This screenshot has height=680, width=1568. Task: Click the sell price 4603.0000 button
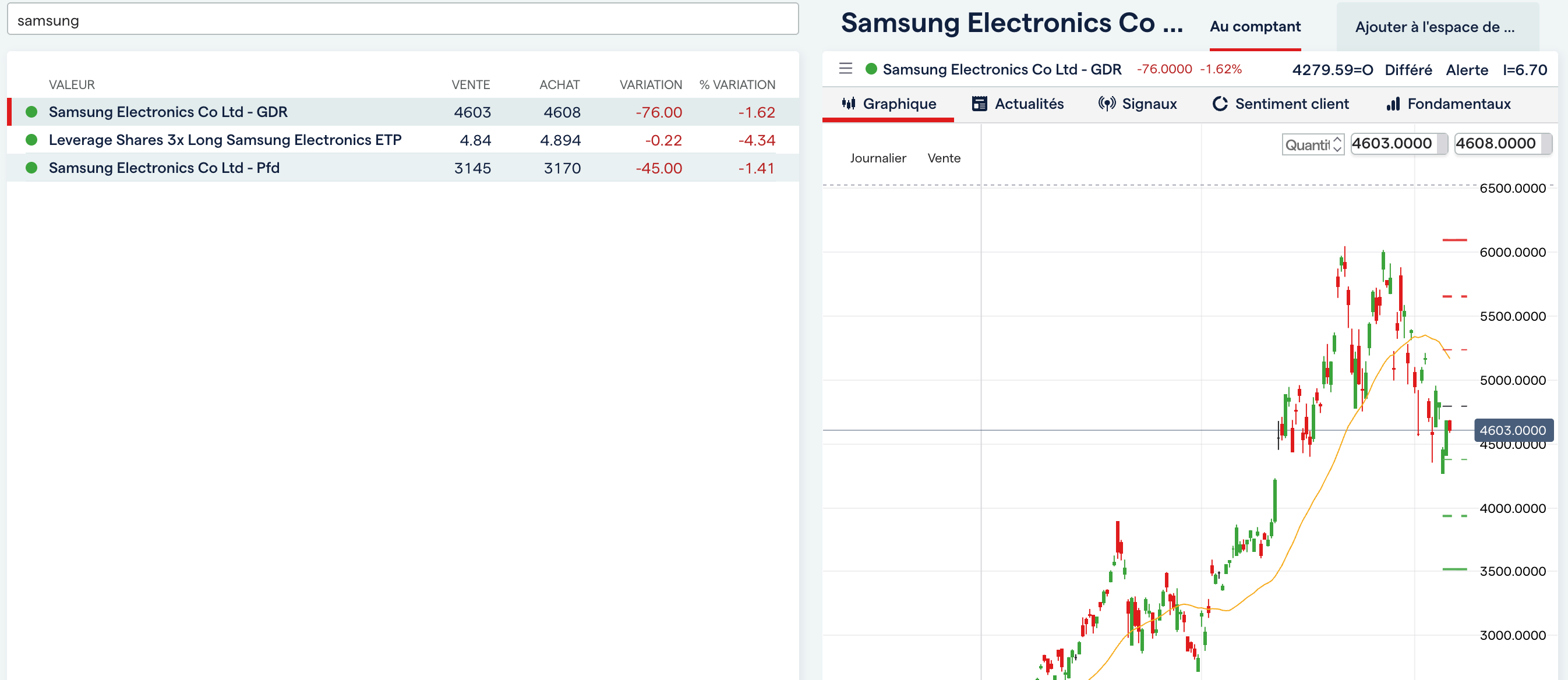pos(1398,144)
